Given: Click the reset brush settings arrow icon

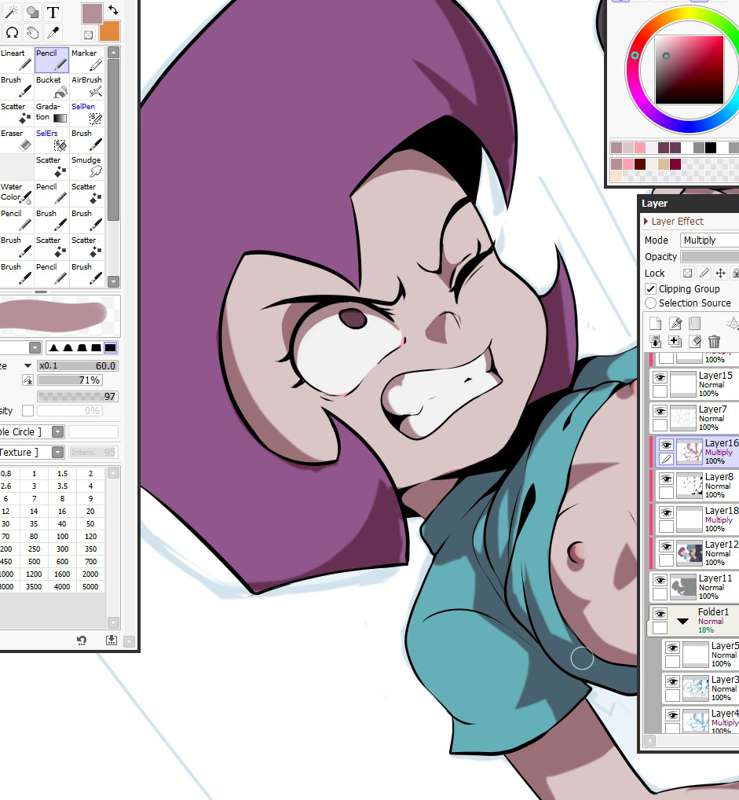Looking at the screenshot, I should tap(81, 640).
